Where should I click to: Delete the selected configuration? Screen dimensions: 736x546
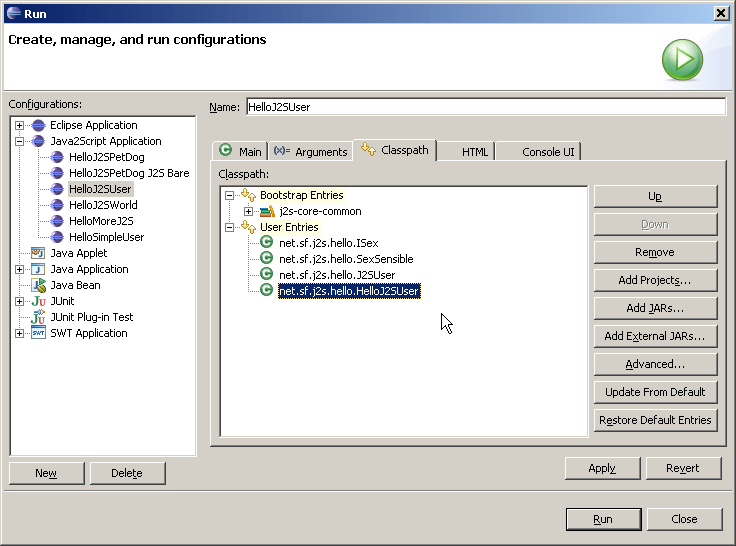127,473
